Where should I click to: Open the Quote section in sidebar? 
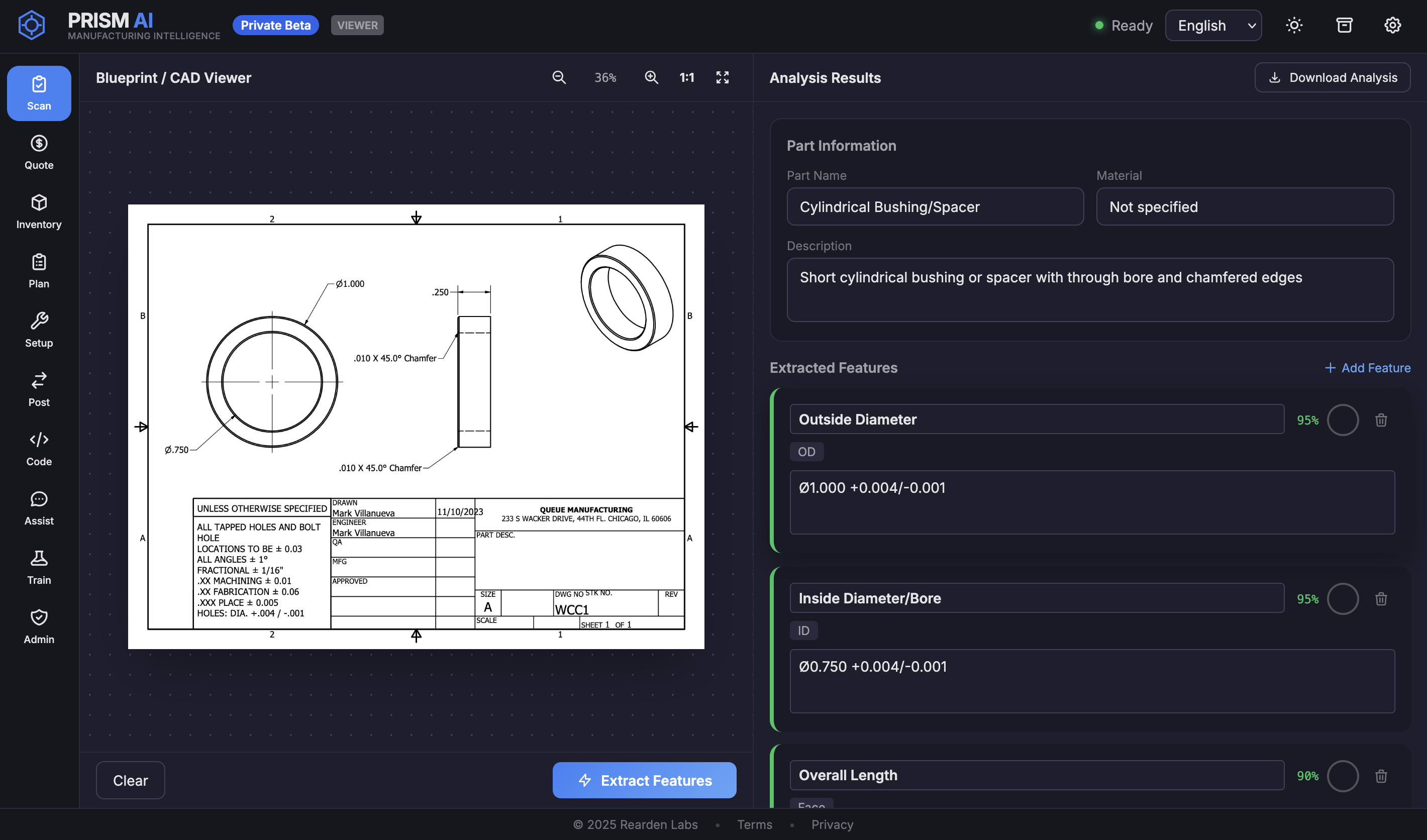[x=39, y=152]
